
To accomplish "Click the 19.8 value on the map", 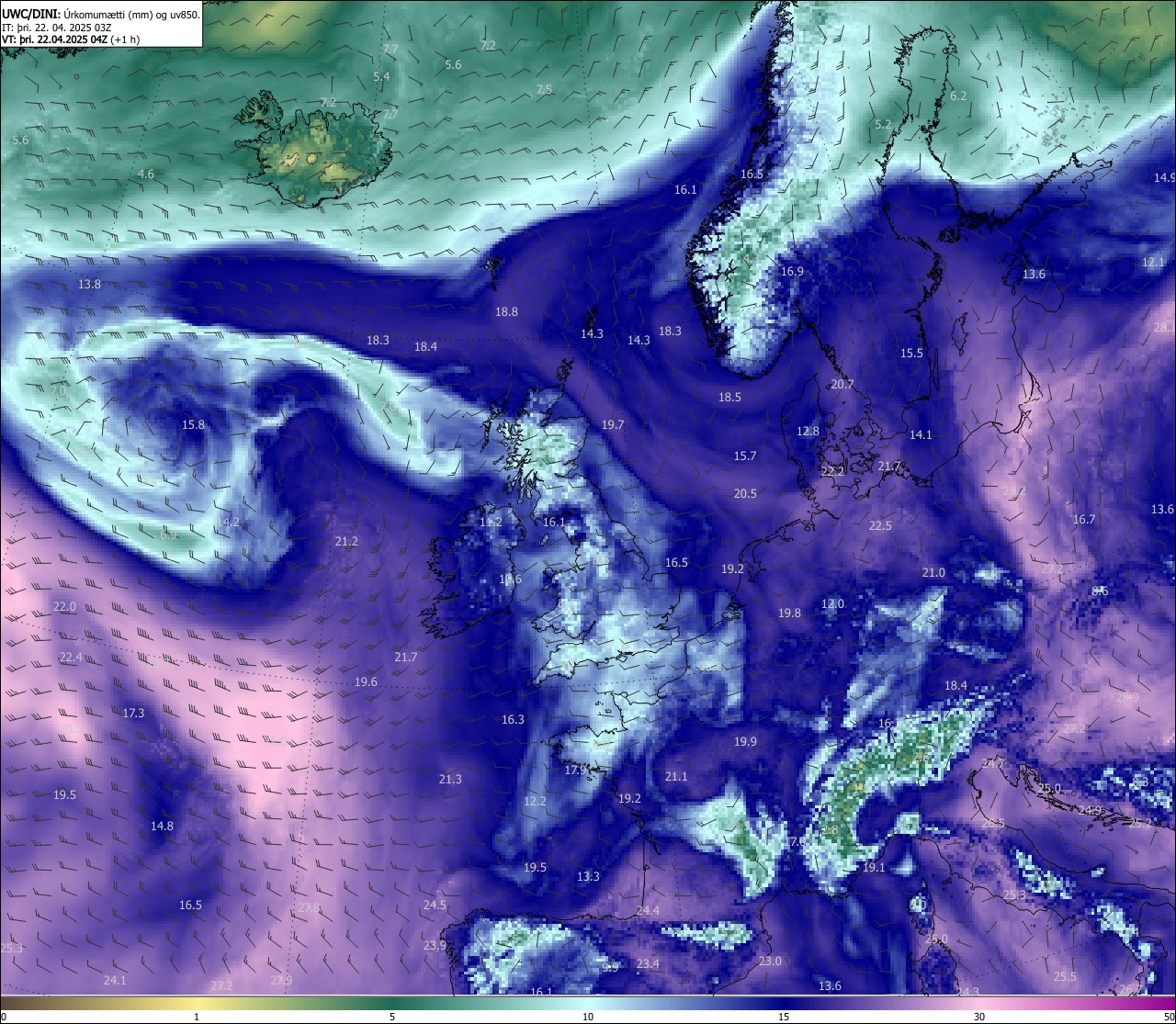I will coord(789,613).
